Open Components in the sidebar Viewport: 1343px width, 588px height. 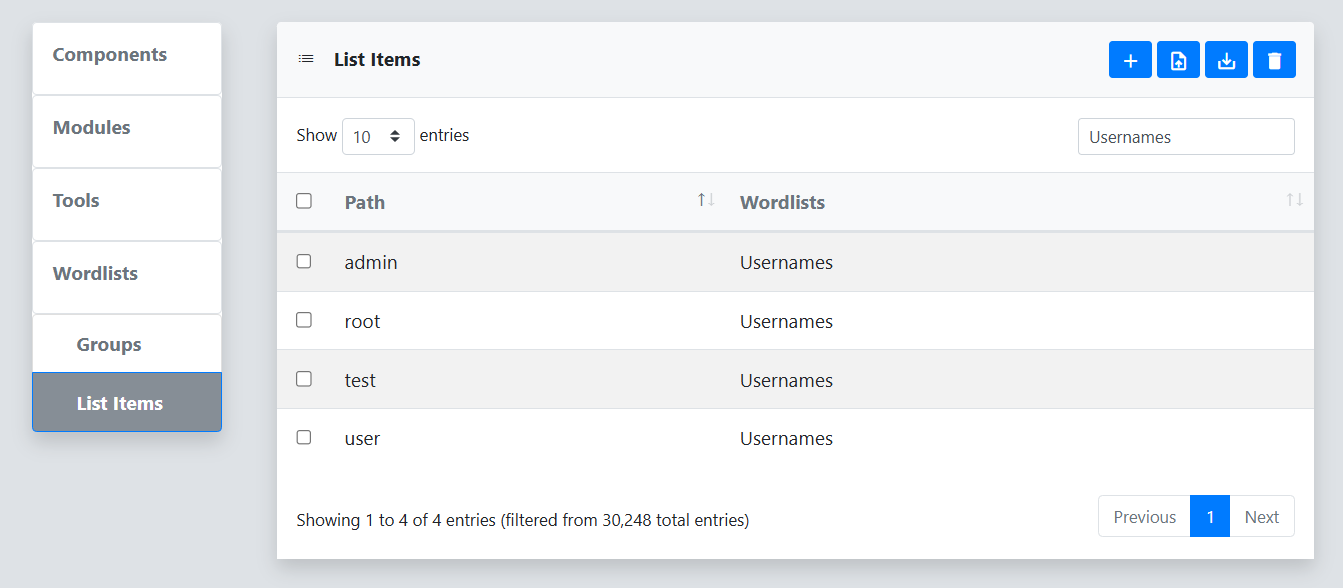pyautogui.click(x=127, y=59)
